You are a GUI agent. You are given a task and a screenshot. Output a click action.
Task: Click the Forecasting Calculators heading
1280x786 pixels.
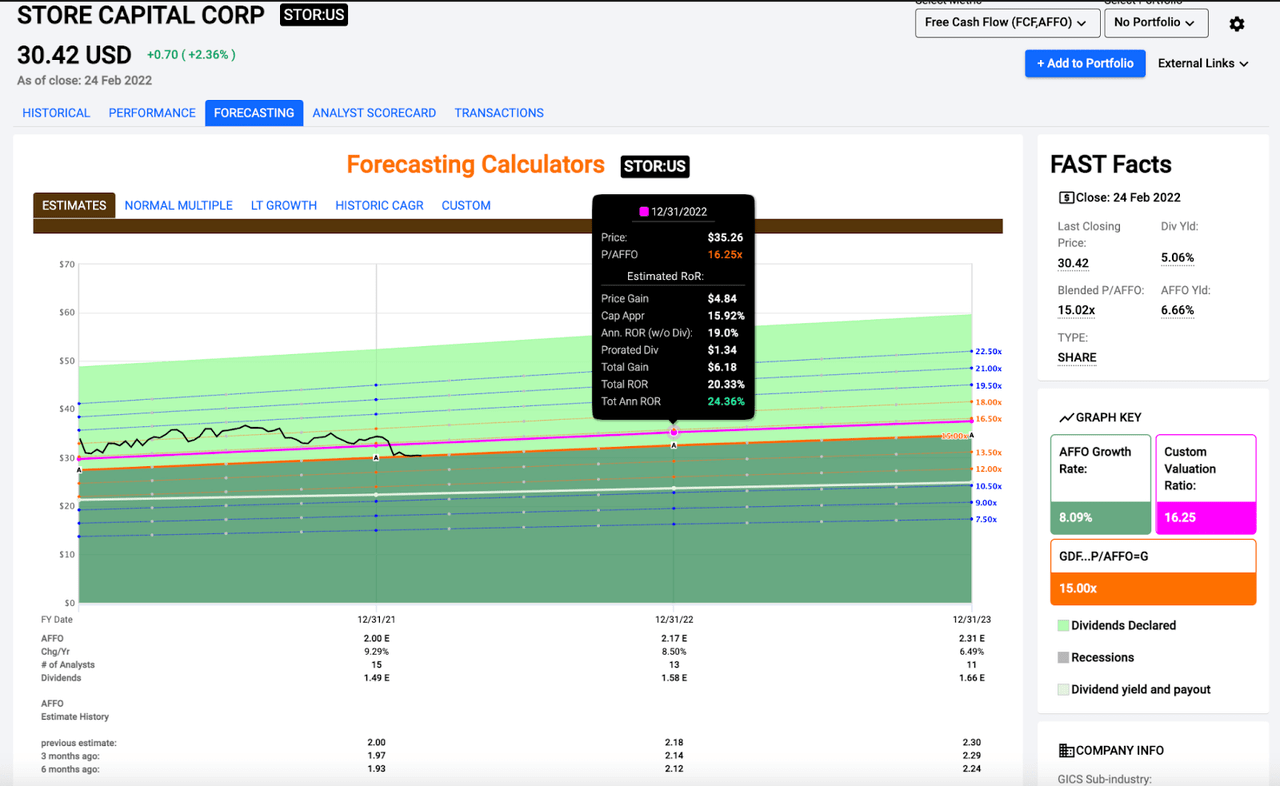click(476, 165)
